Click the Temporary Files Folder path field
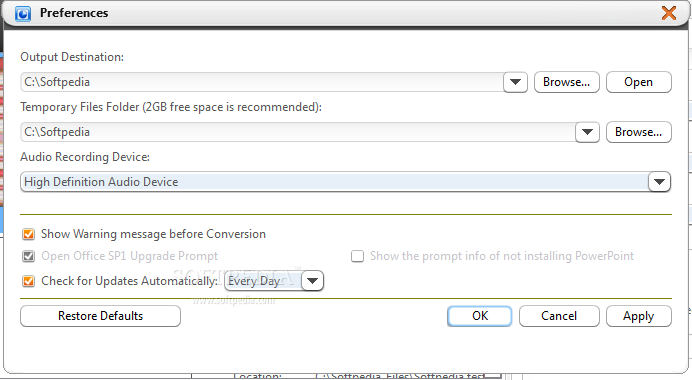The width and height of the screenshot is (692, 380). coord(298,132)
